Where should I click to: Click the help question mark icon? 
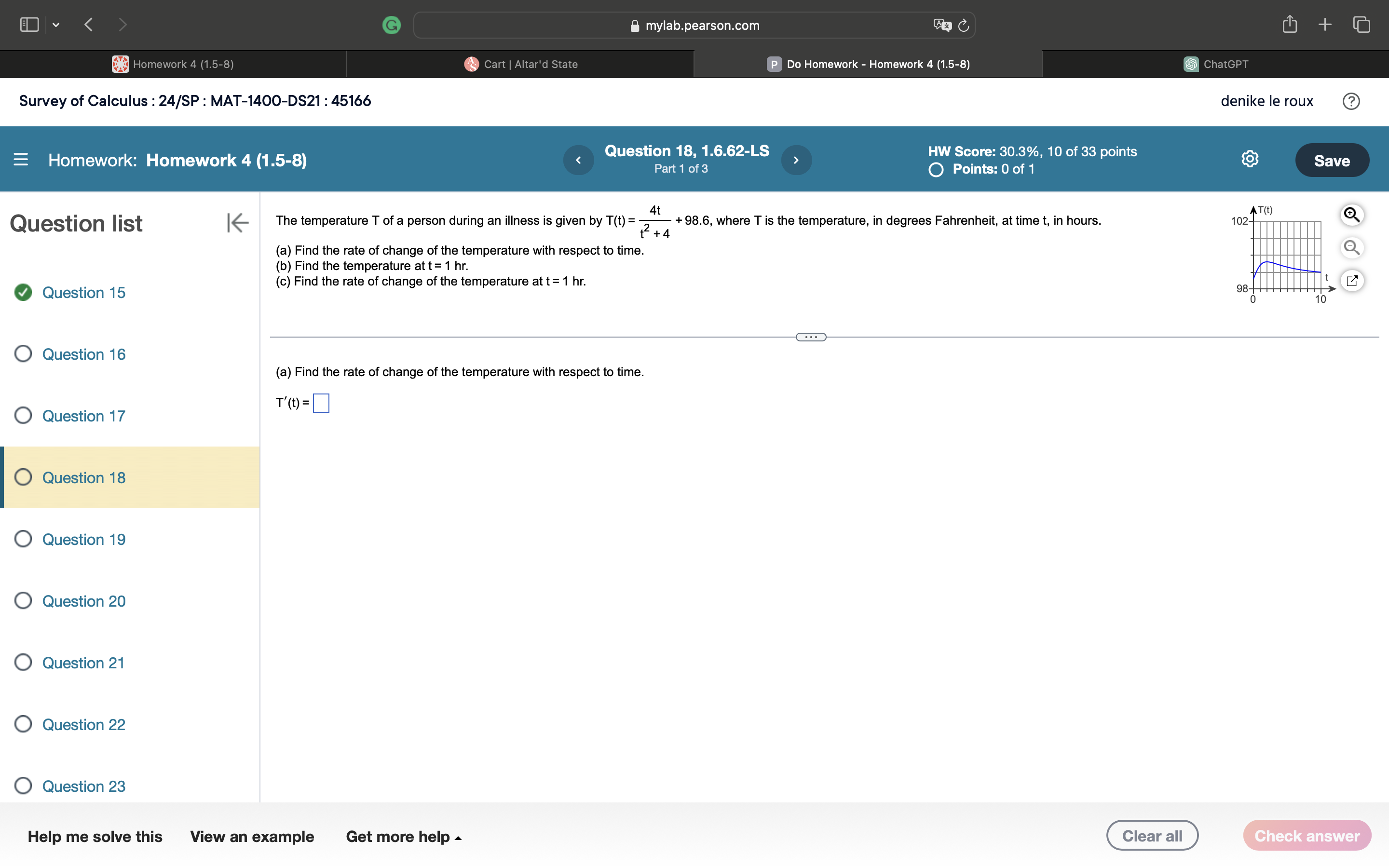(1350, 101)
